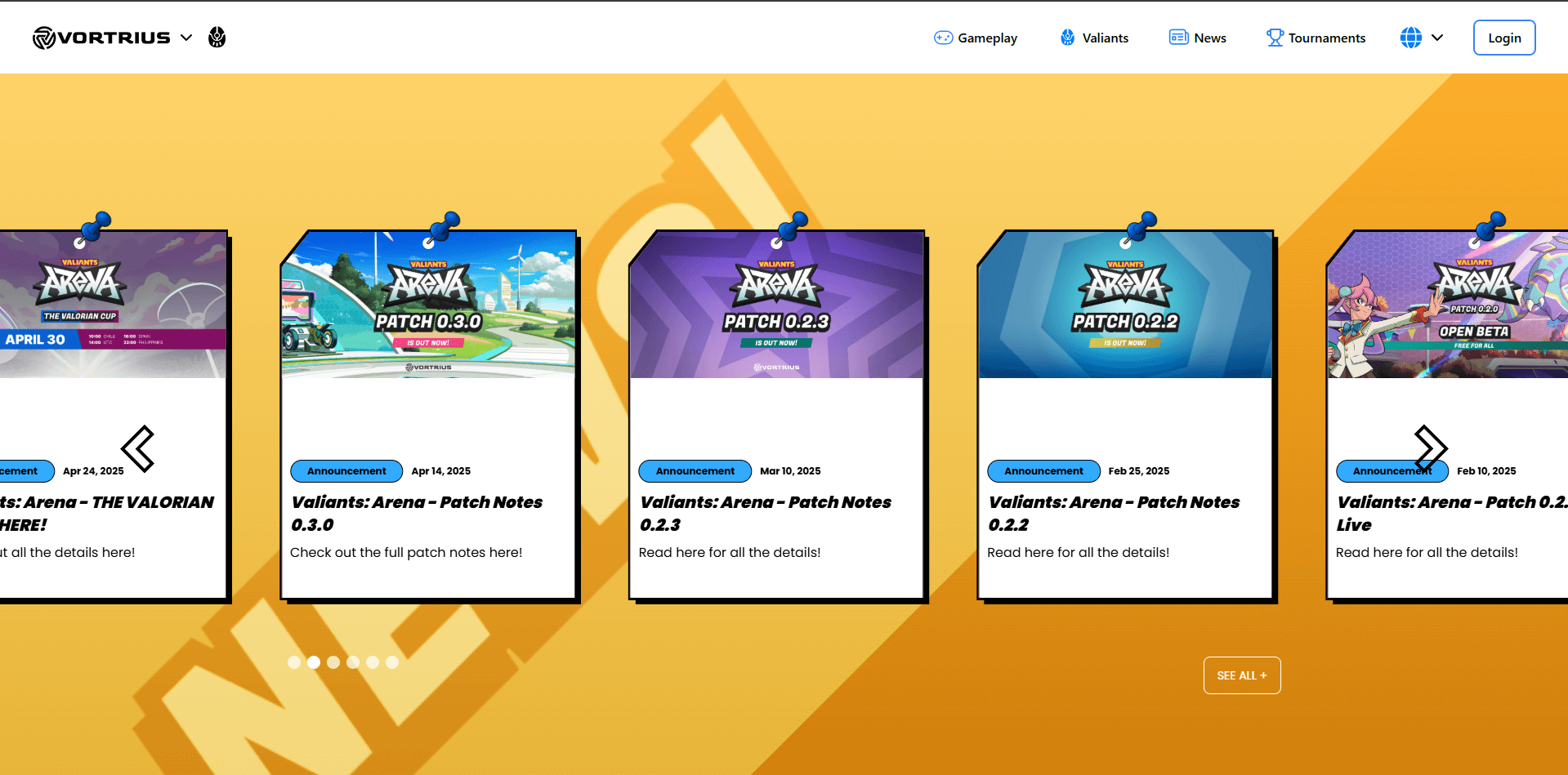The height and width of the screenshot is (775, 1568).
Task: Show next news cards with right arrow
Action: pos(1431,448)
